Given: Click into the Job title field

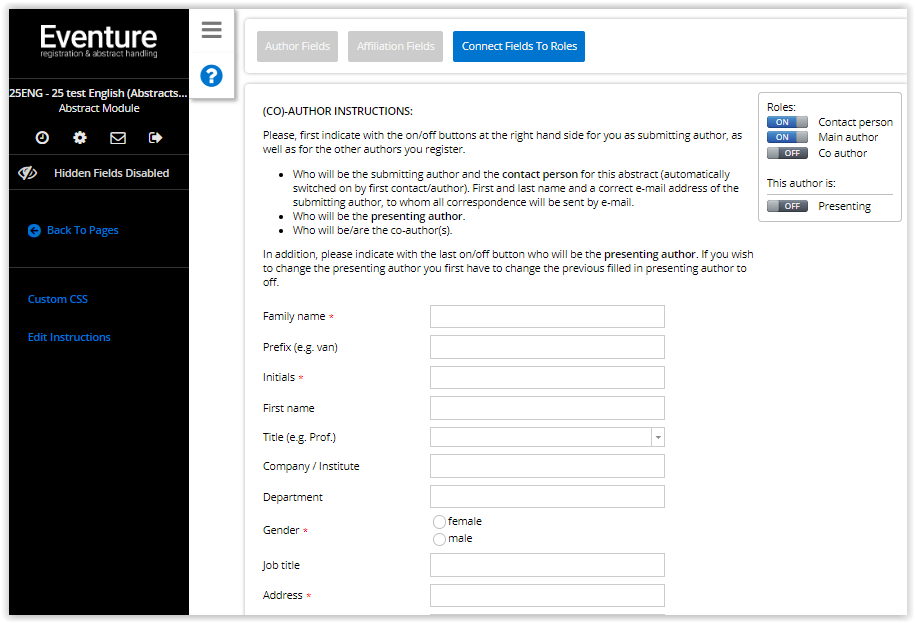Looking at the screenshot, I should [x=547, y=565].
